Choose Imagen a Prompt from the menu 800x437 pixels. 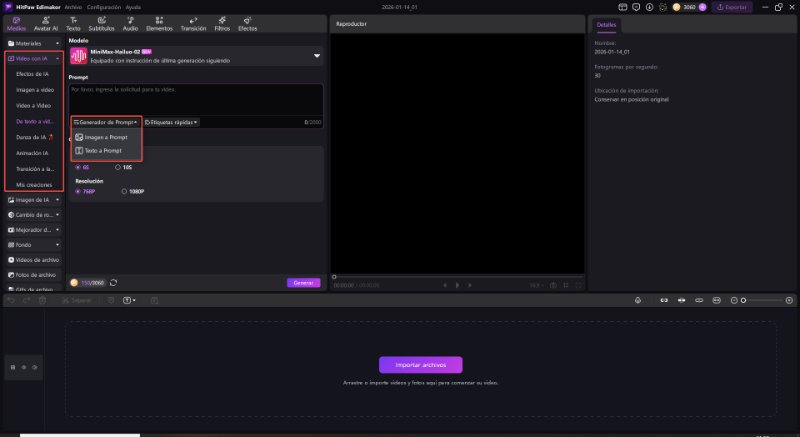pos(105,136)
